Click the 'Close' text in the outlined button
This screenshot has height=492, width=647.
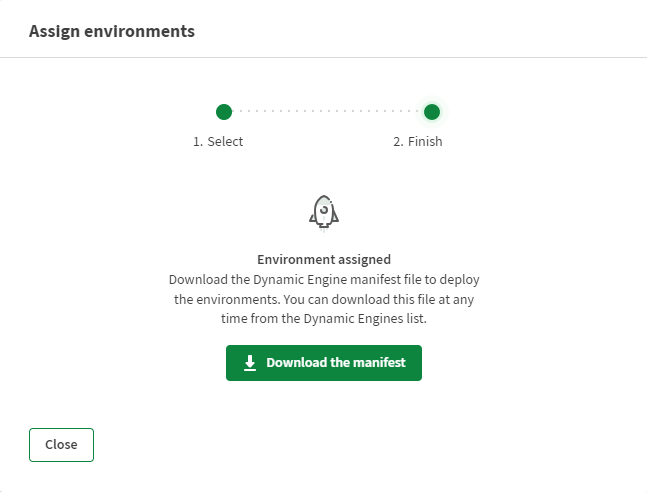click(61, 445)
